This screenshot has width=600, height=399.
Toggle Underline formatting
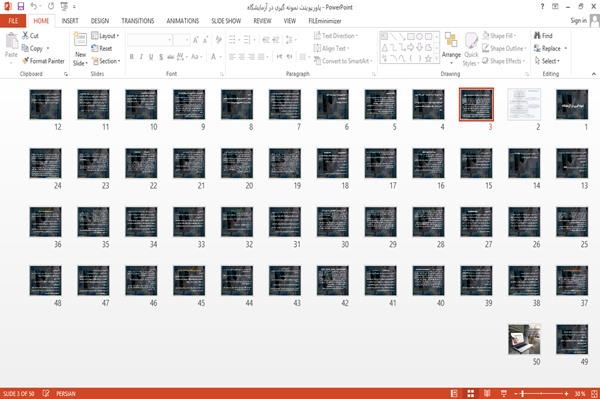point(151,57)
